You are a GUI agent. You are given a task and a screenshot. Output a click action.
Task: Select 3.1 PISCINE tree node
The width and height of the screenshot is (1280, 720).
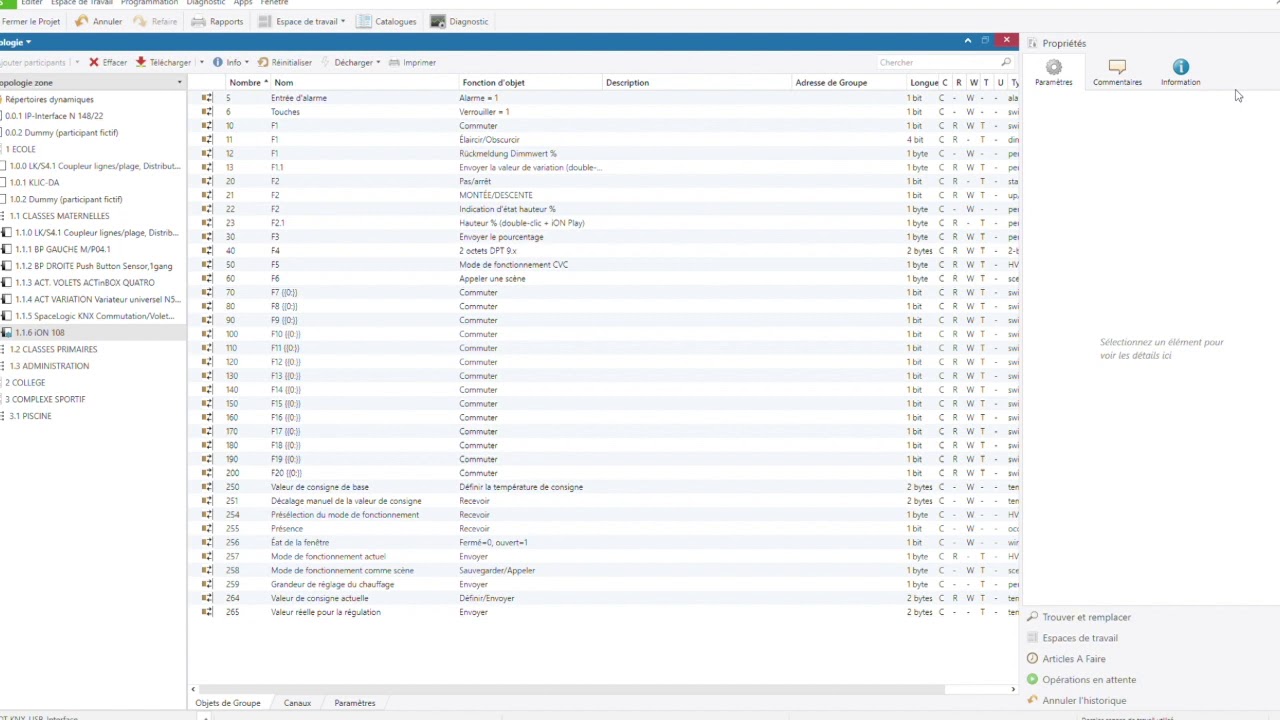(30, 416)
